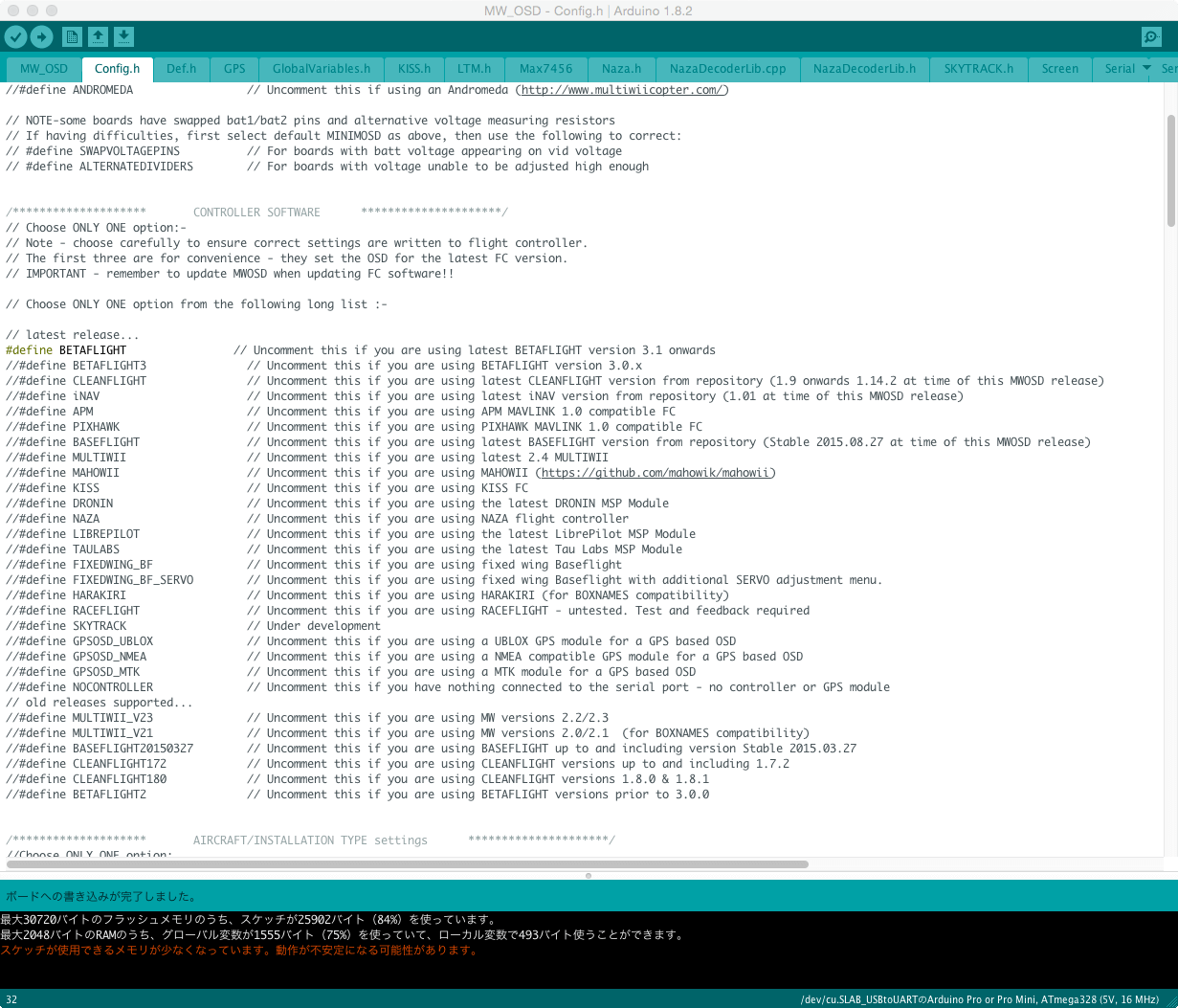This screenshot has width=1178, height=1008.
Task: Click the '//#define NOCONTROLLER' line
Action: 447,687
